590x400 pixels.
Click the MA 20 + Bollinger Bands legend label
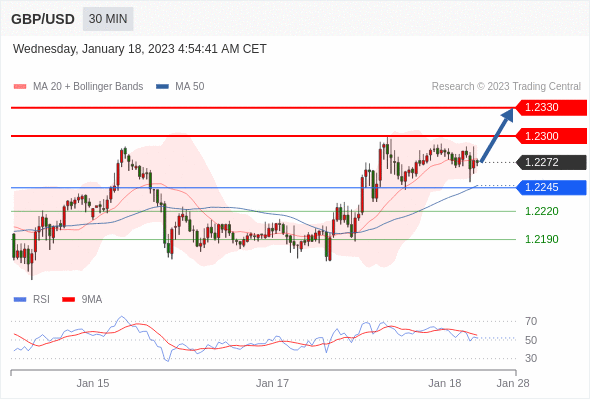(x=88, y=87)
